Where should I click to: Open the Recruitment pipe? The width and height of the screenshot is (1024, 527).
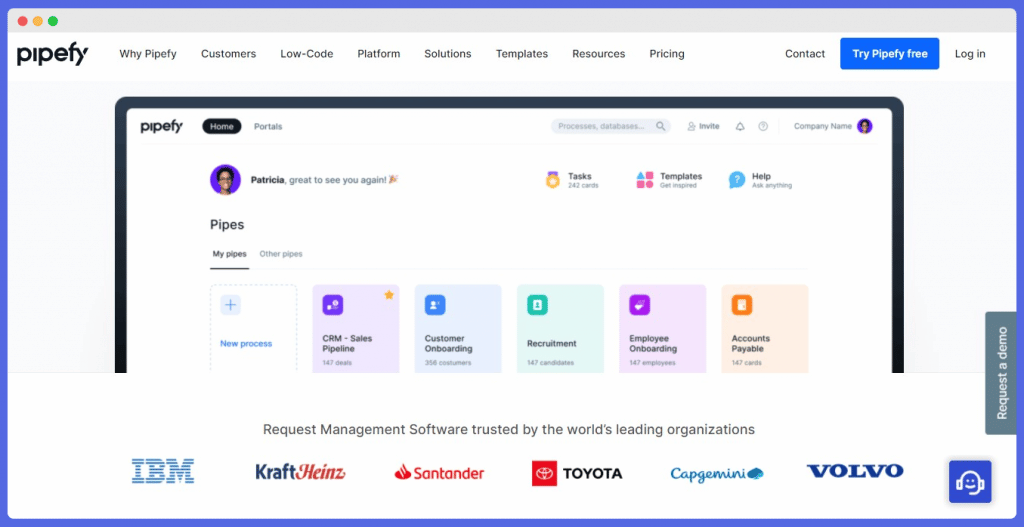point(560,328)
